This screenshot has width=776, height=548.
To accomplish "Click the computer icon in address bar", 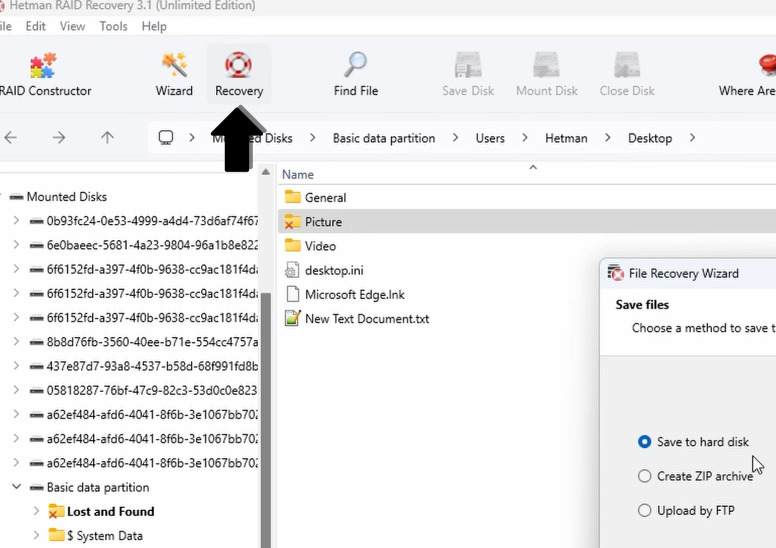I will 166,138.
